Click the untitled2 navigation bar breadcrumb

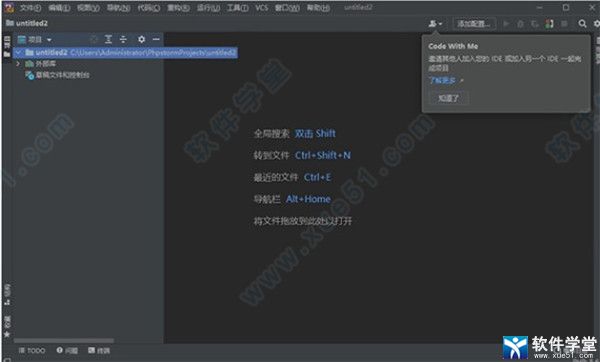click(x=27, y=23)
